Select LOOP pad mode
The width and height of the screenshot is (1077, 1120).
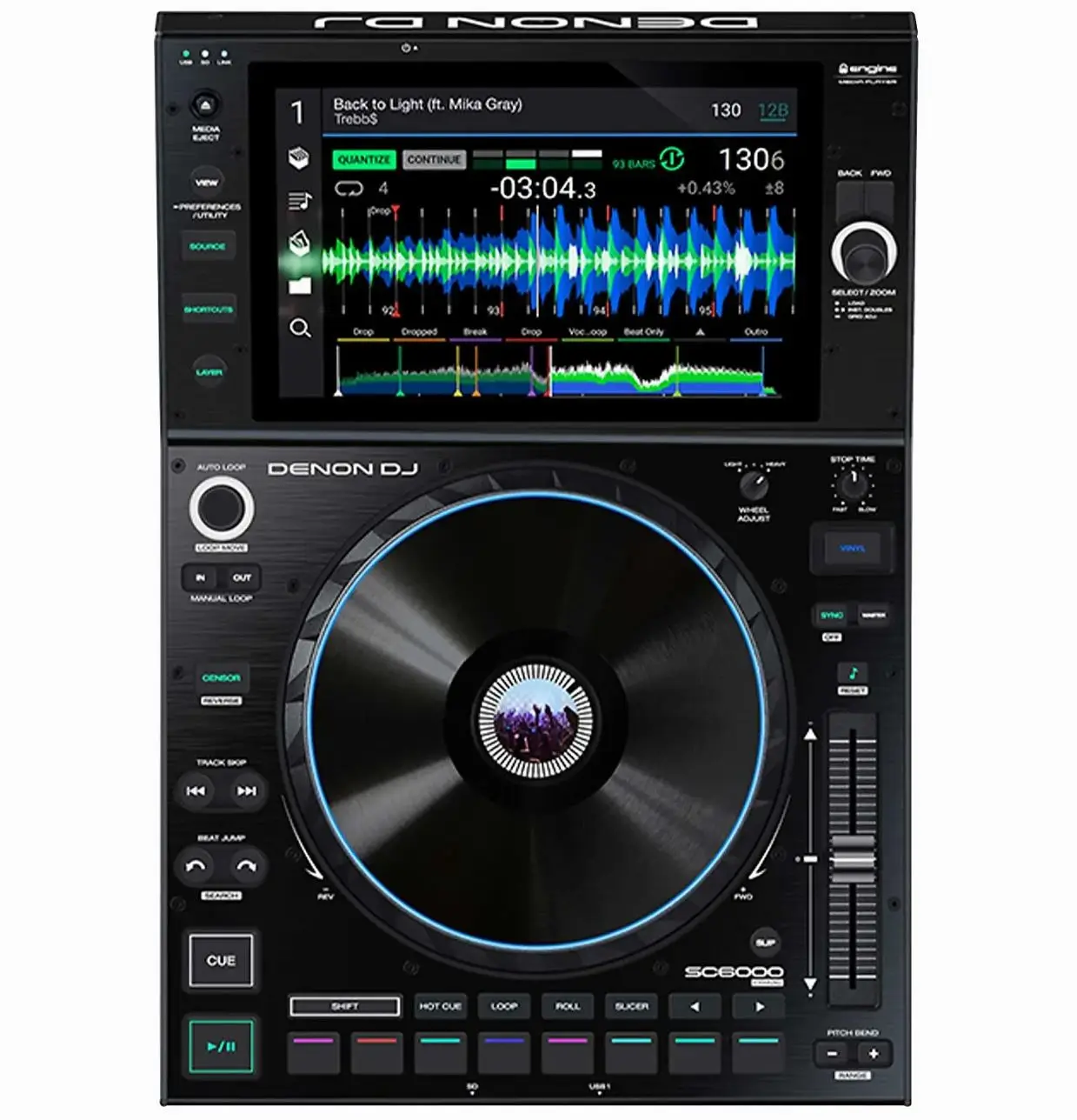point(504,1007)
